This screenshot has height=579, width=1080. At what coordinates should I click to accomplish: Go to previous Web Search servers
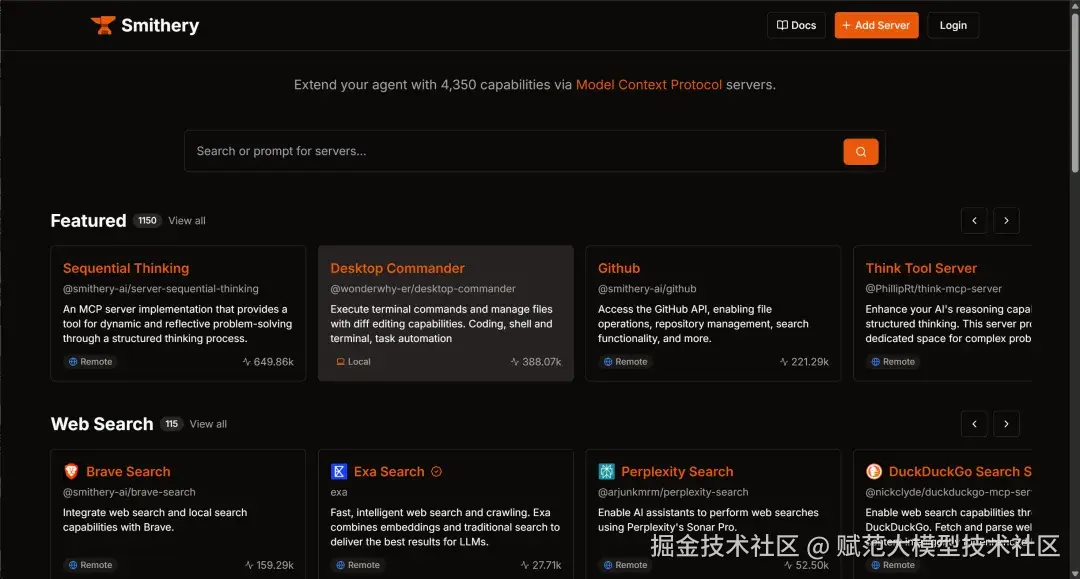974,424
